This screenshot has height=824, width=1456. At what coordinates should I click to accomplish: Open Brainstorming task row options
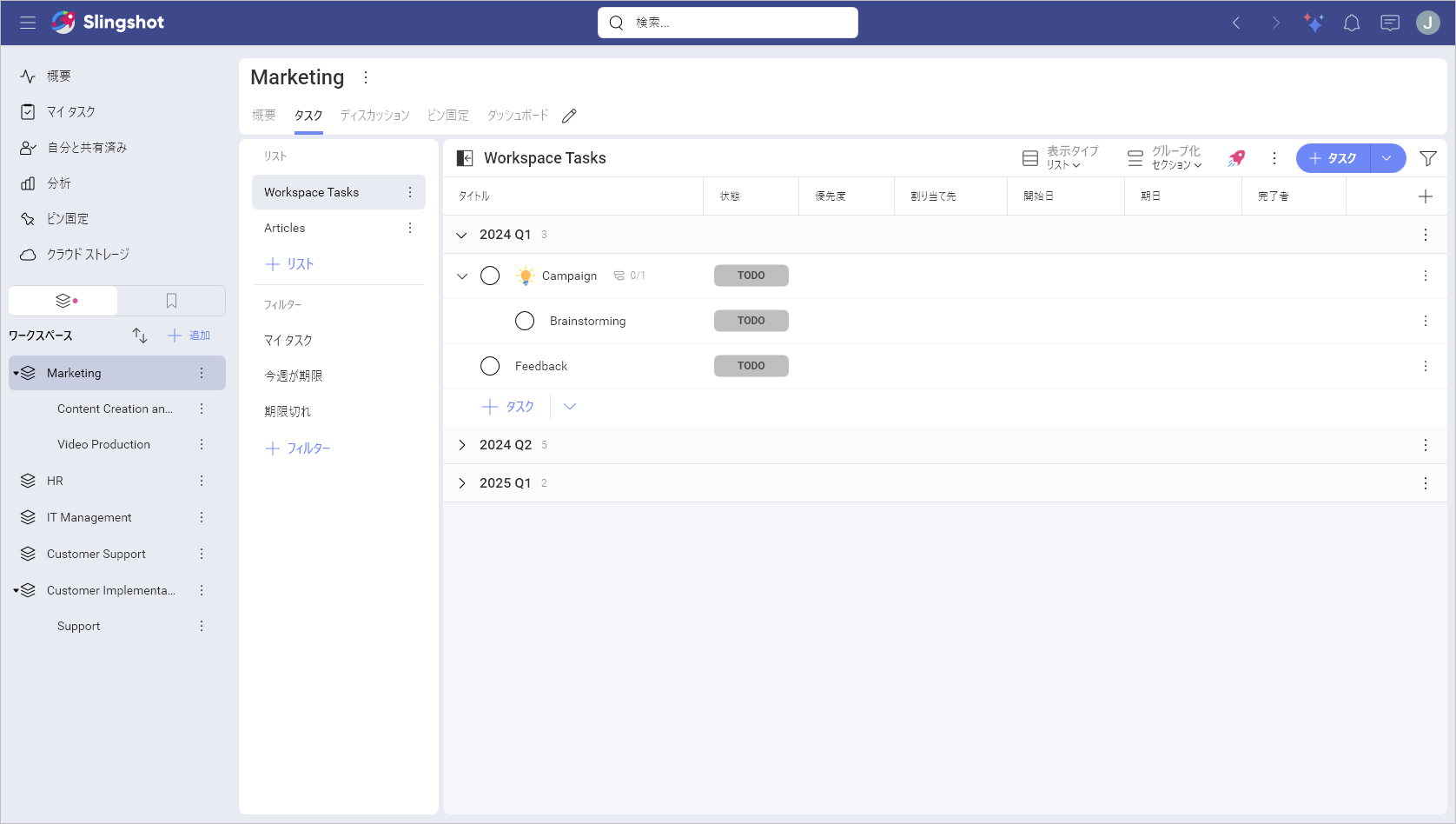(1426, 321)
